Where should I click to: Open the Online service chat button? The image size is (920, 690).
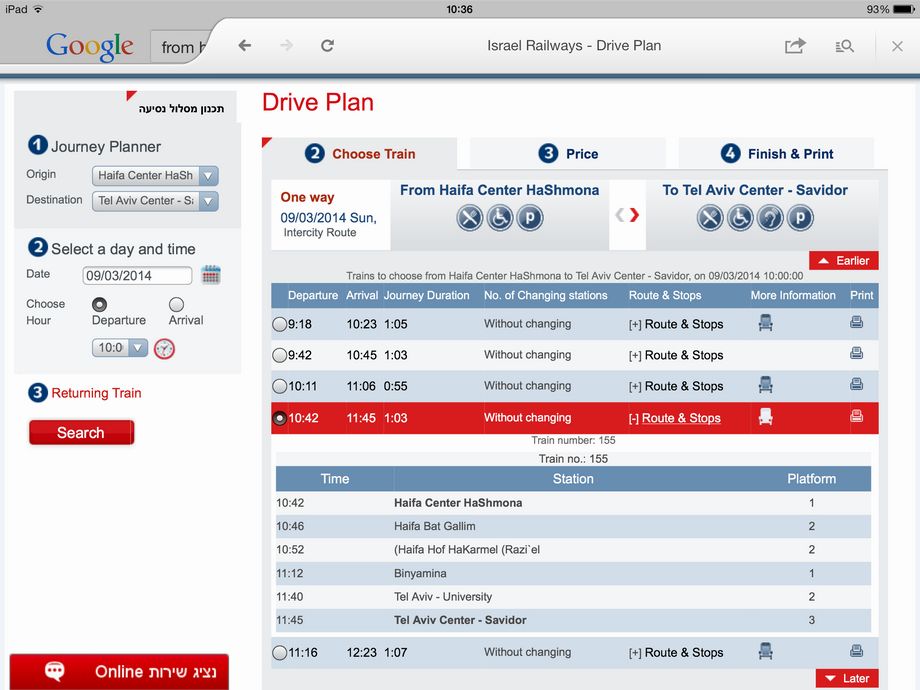[119, 671]
